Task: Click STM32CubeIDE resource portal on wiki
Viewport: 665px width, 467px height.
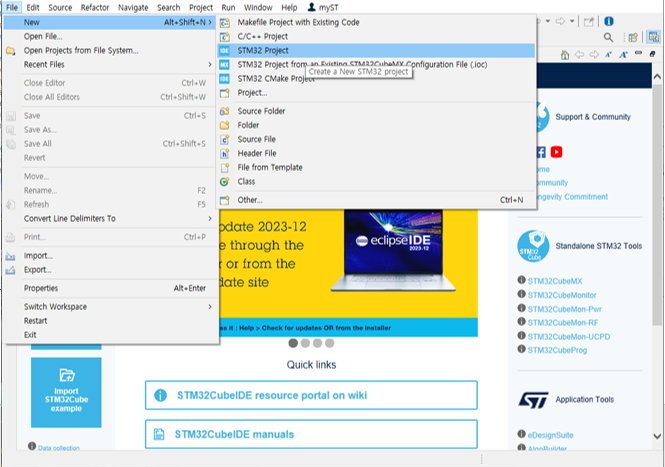Action: pos(311,395)
